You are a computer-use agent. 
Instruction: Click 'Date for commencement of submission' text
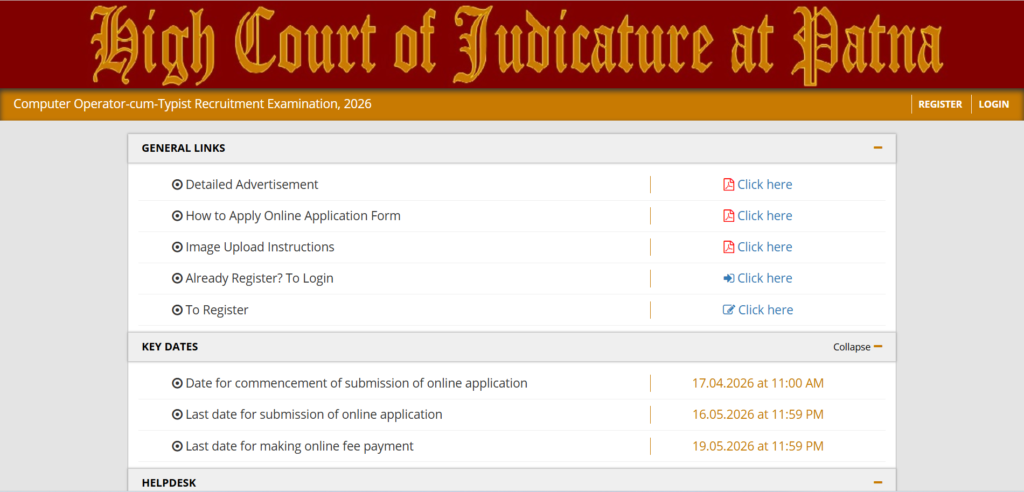pos(357,384)
